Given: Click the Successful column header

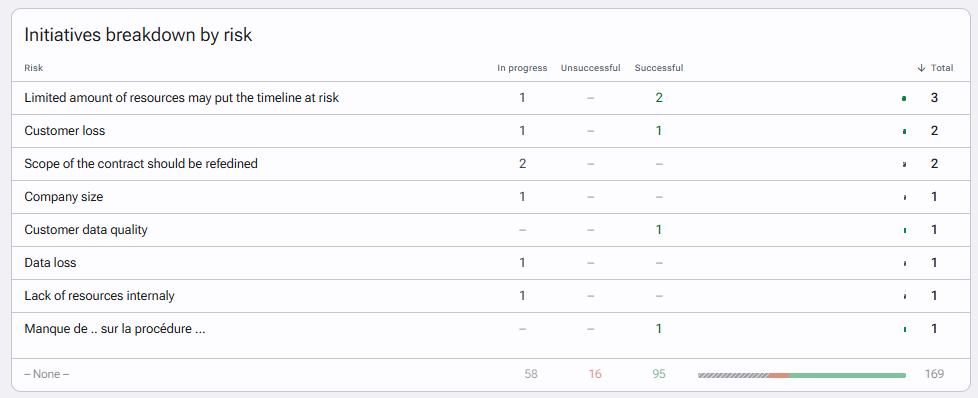Looking at the screenshot, I should click(659, 68).
